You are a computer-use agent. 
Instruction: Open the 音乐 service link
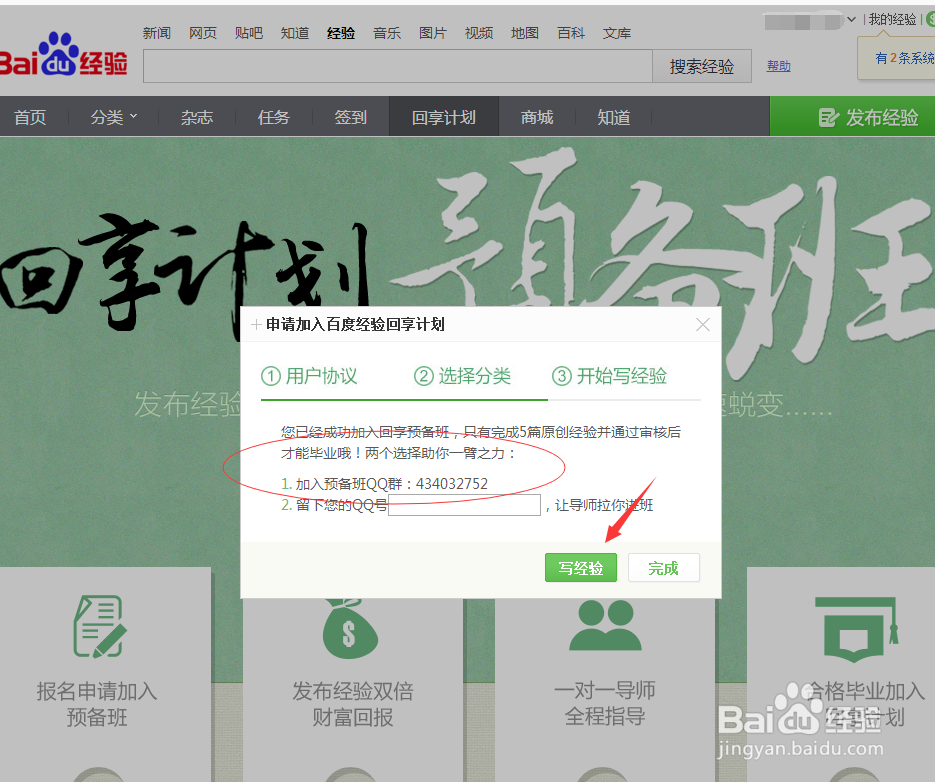click(386, 33)
